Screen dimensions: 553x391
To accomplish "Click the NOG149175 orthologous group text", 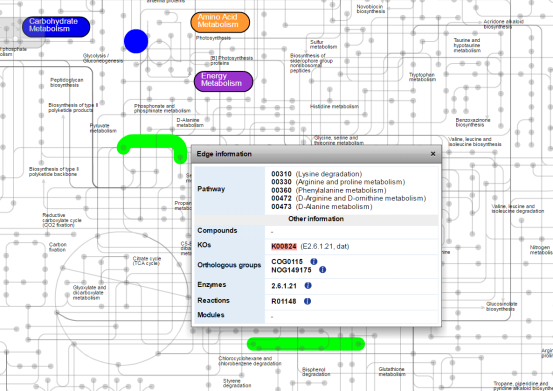I will [x=291, y=270].
